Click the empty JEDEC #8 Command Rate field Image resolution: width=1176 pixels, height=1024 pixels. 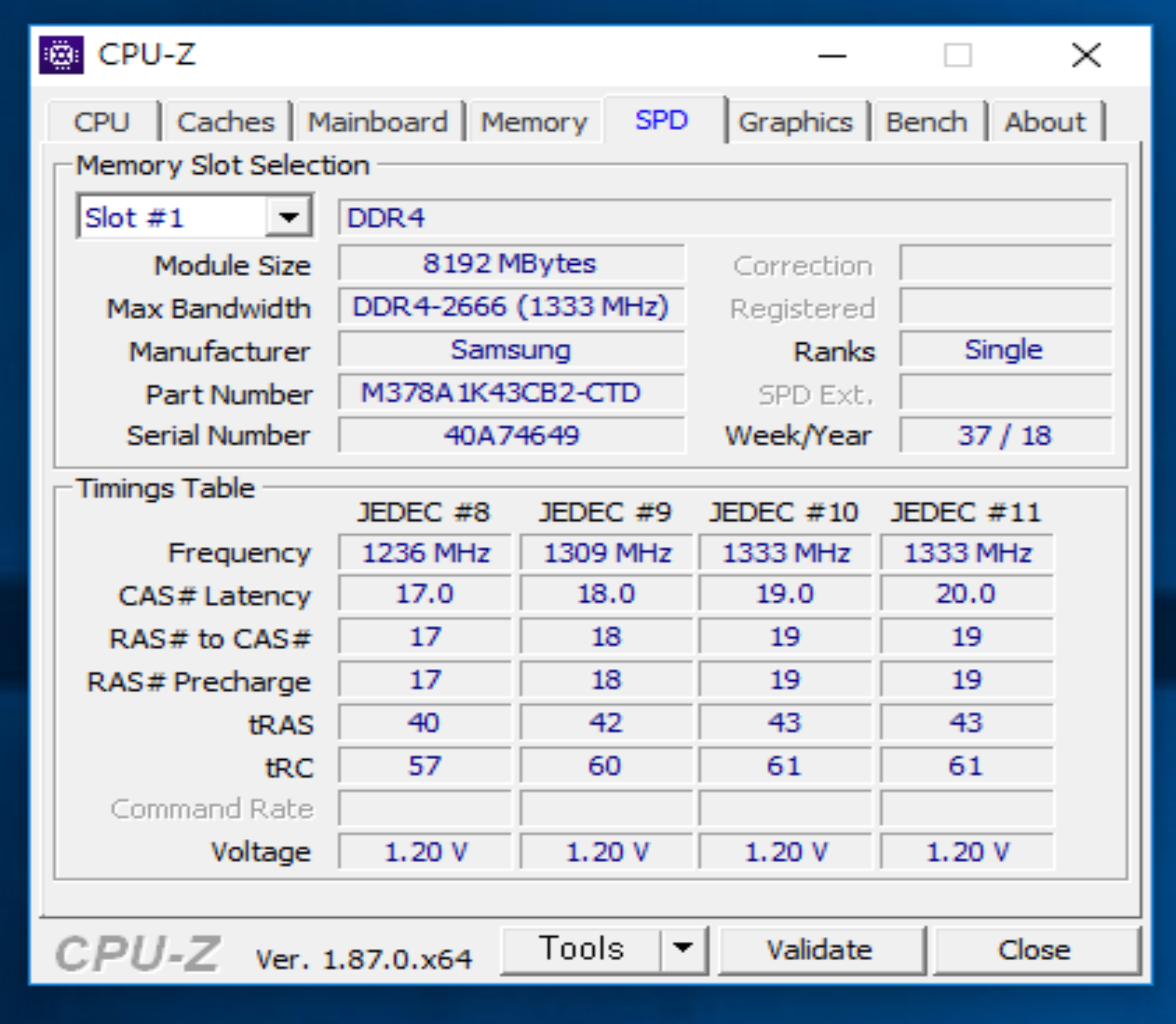coord(425,809)
